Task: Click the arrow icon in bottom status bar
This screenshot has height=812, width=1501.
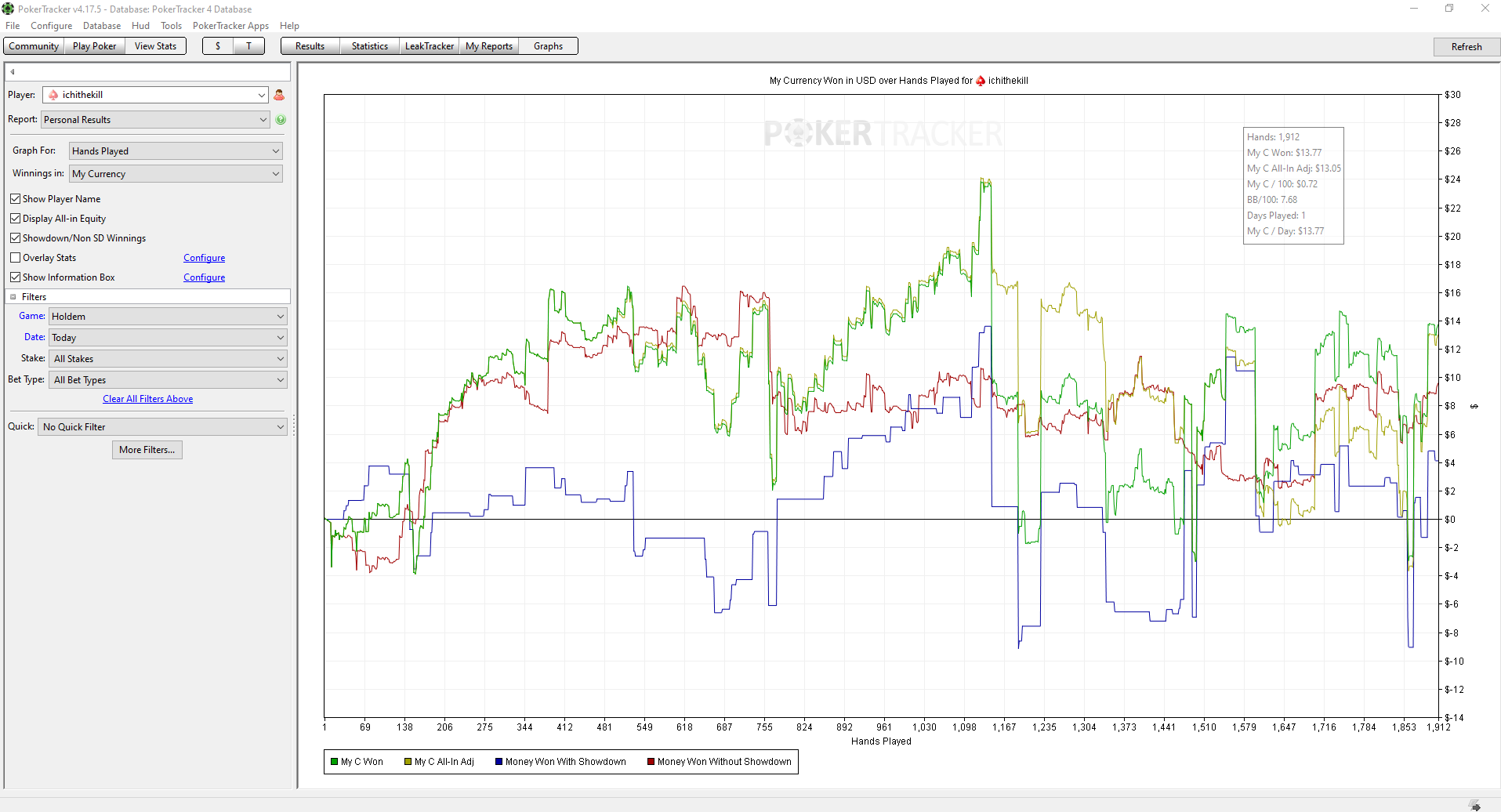Action: point(1474,805)
